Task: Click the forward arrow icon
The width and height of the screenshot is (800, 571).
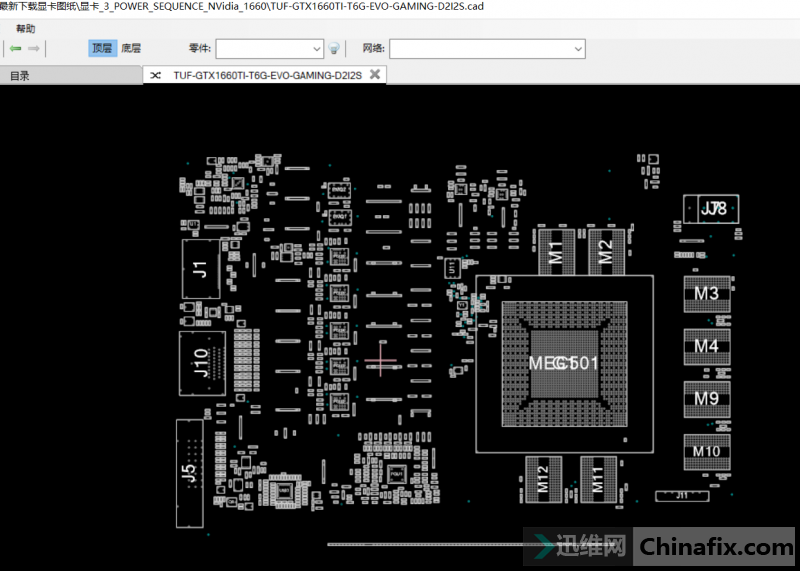Action: tap(34, 48)
